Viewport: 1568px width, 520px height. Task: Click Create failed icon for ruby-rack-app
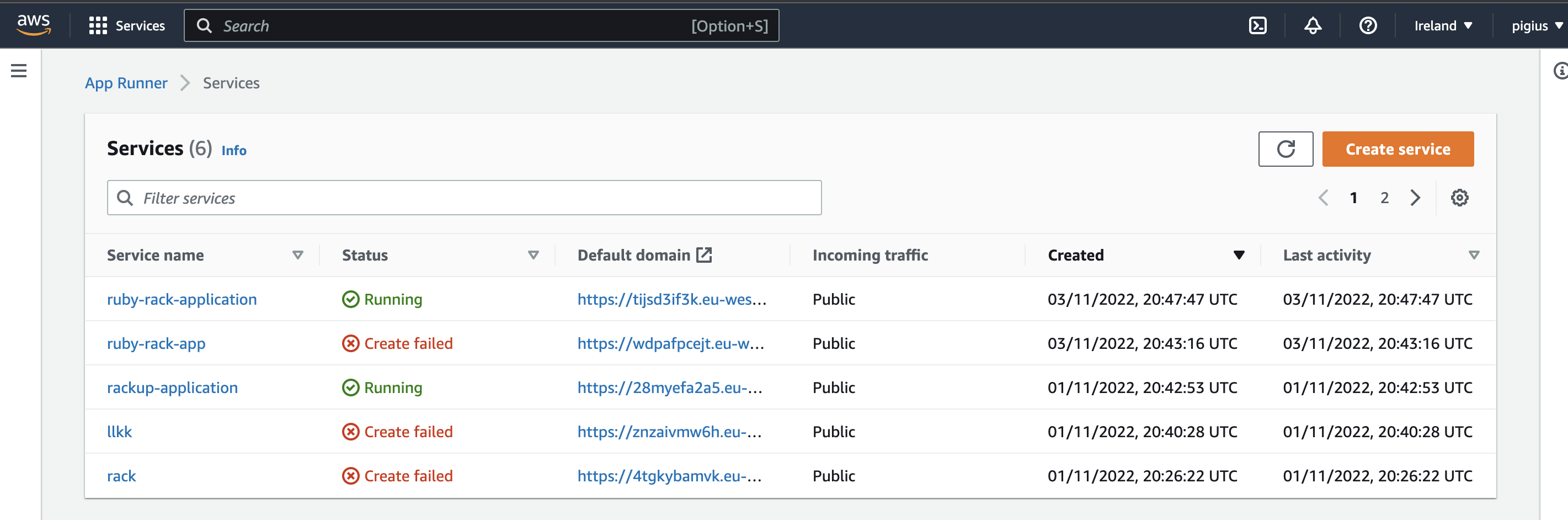[x=350, y=344]
